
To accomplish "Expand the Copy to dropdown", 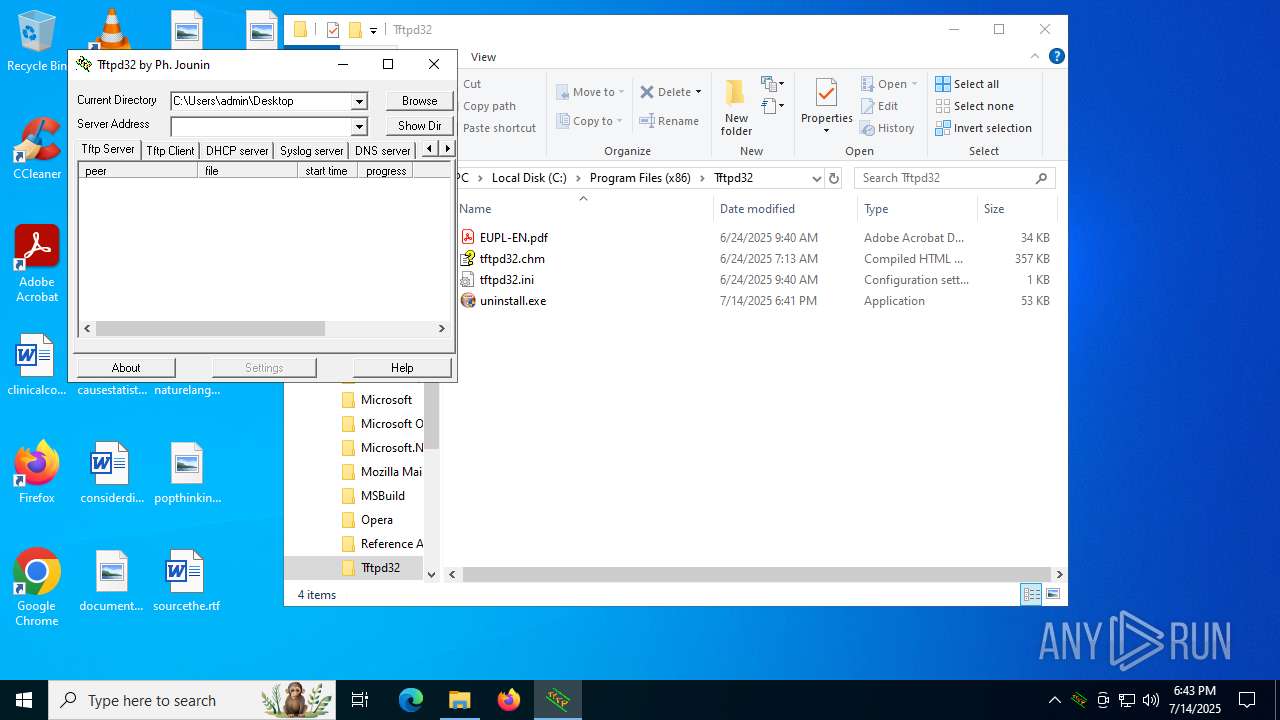I will pyautogui.click(x=621, y=121).
